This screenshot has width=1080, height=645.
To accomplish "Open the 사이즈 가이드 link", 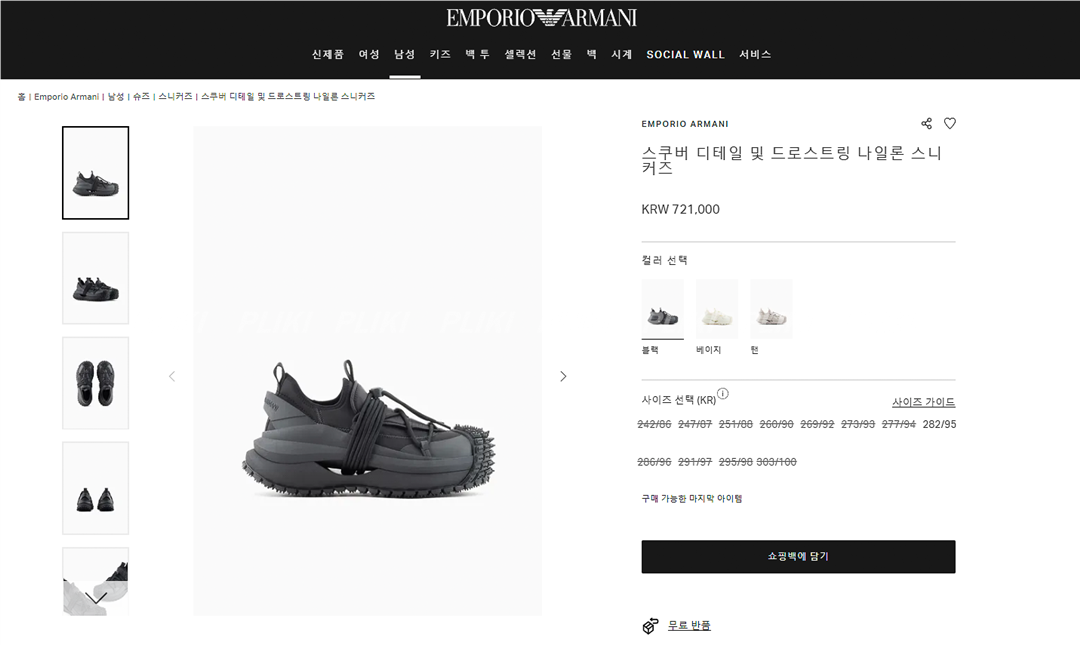I will [924, 402].
